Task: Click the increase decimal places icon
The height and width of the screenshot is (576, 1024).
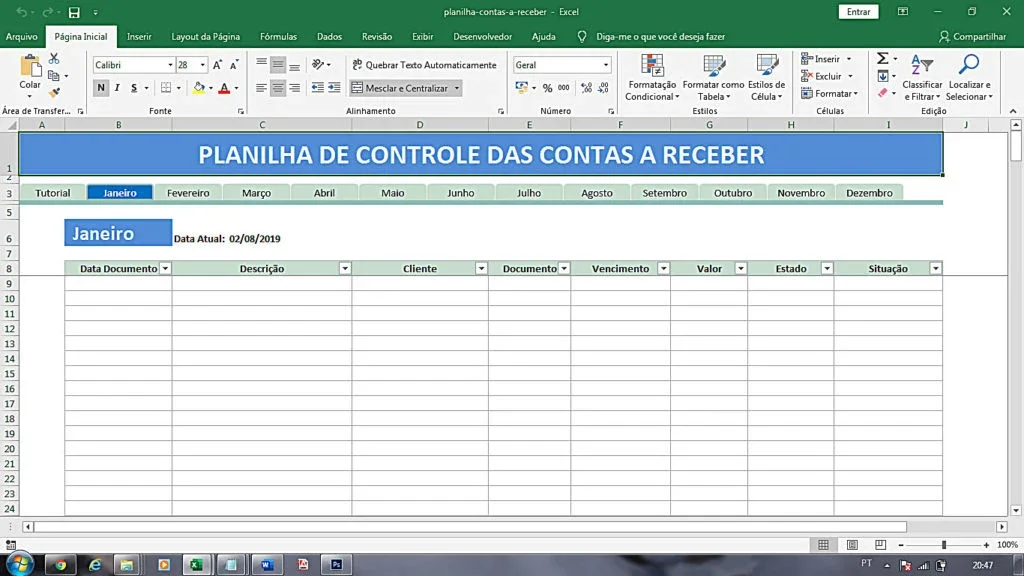Action: click(586, 88)
